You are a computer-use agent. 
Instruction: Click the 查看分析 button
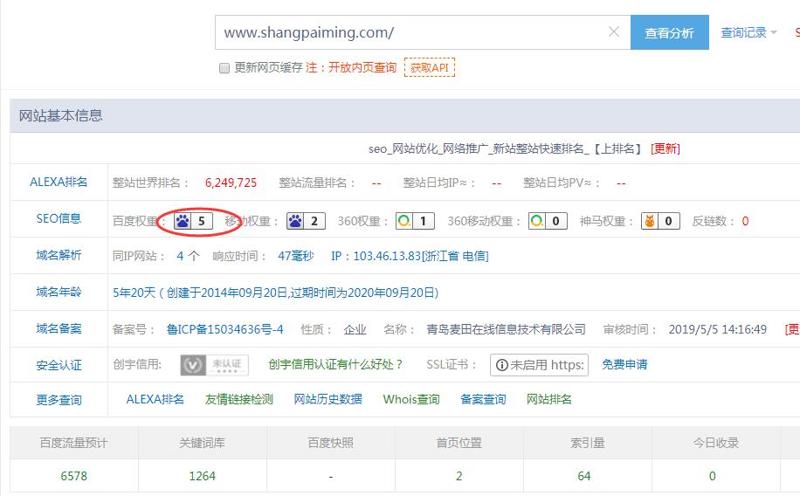pos(669,32)
